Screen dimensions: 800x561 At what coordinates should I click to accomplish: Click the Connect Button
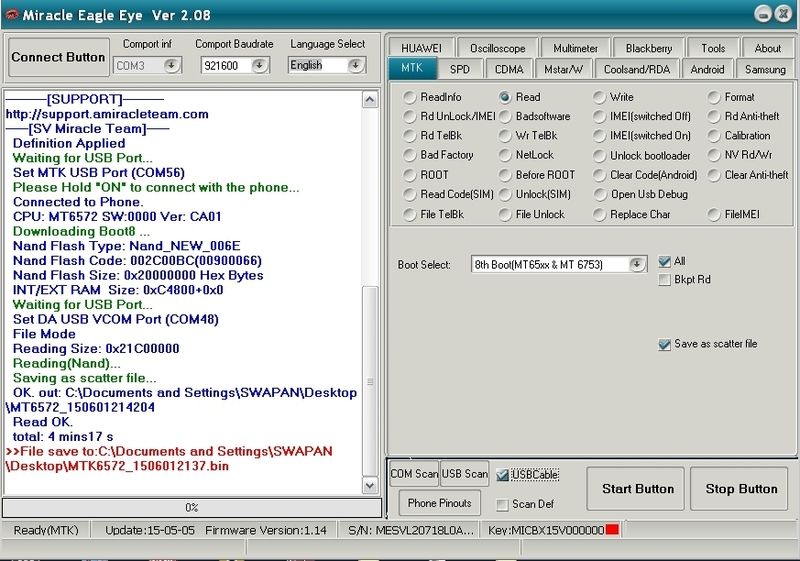click(x=58, y=57)
